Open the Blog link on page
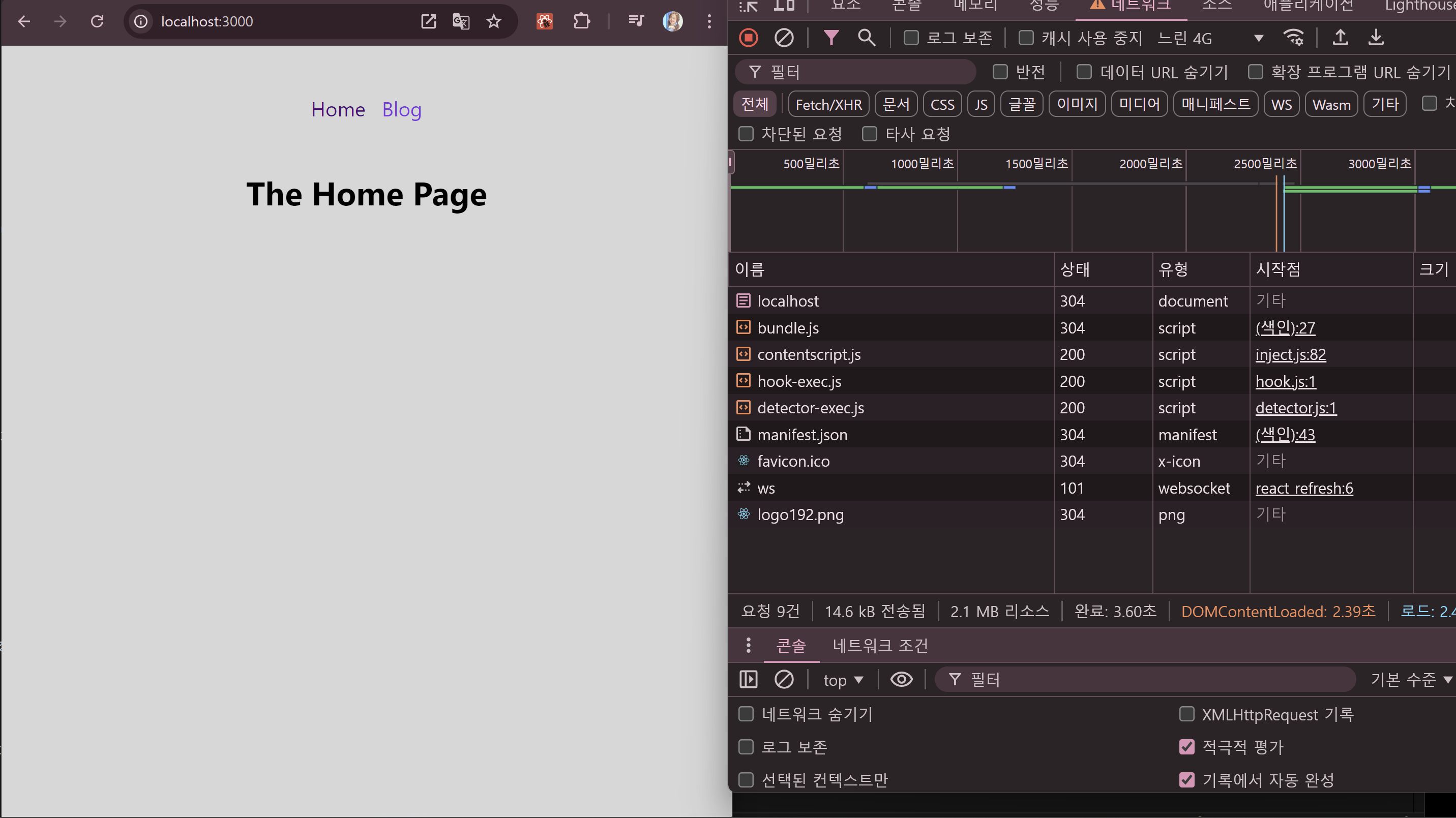The height and width of the screenshot is (818, 1456). [x=401, y=110]
